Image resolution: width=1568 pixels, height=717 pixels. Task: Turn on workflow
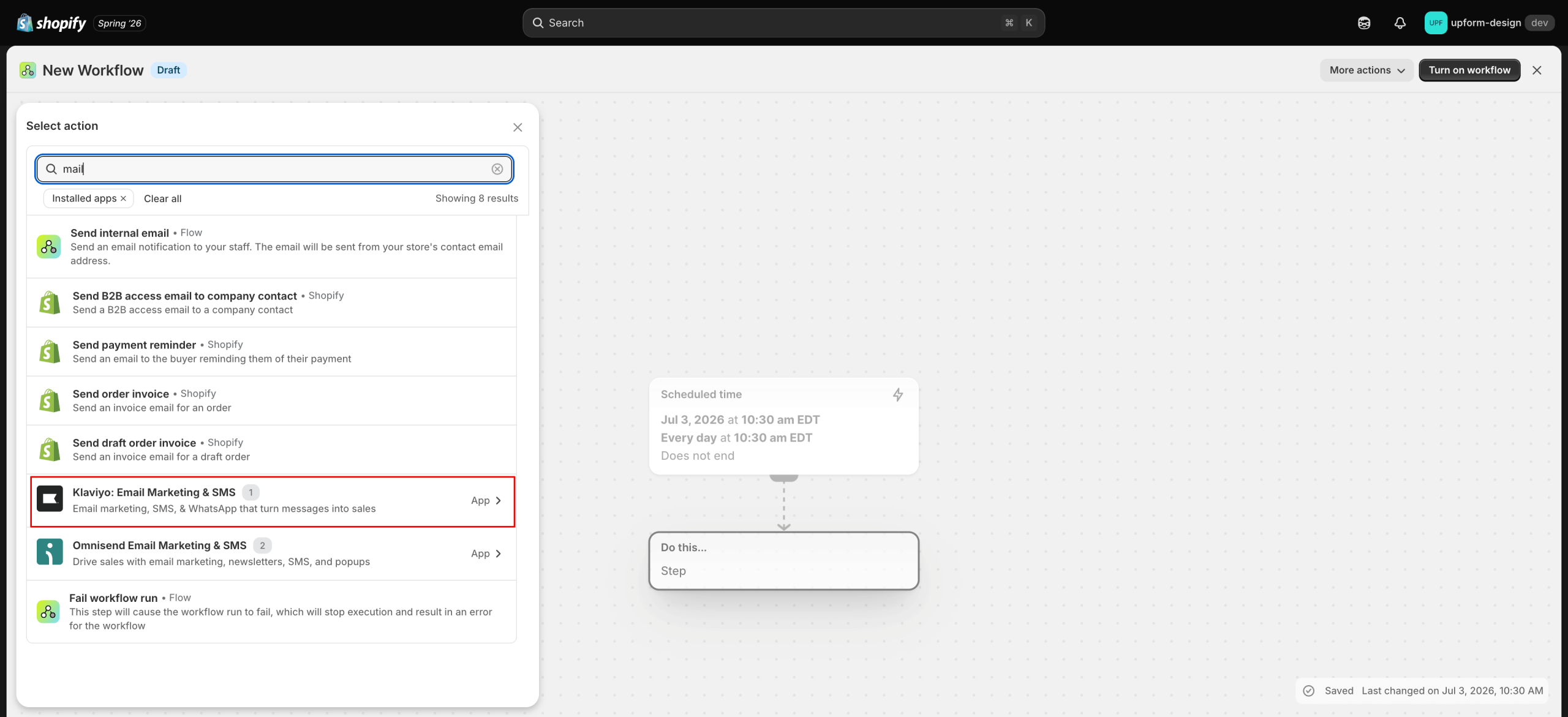[1469, 70]
